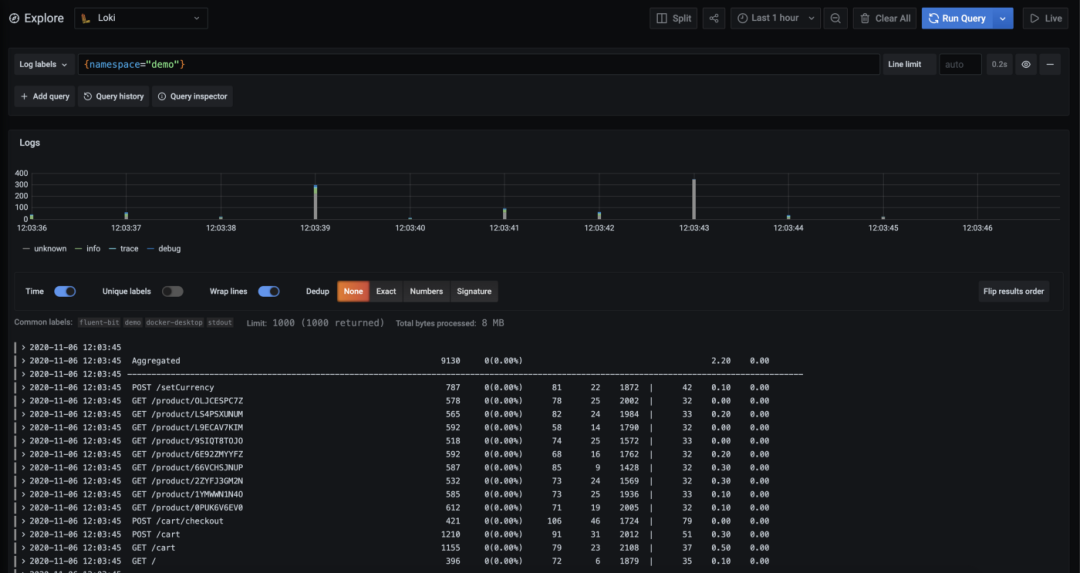Toggle the Wrap lines switch
The height and width of the screenshot is (573, 1080).
pos(269,291)
